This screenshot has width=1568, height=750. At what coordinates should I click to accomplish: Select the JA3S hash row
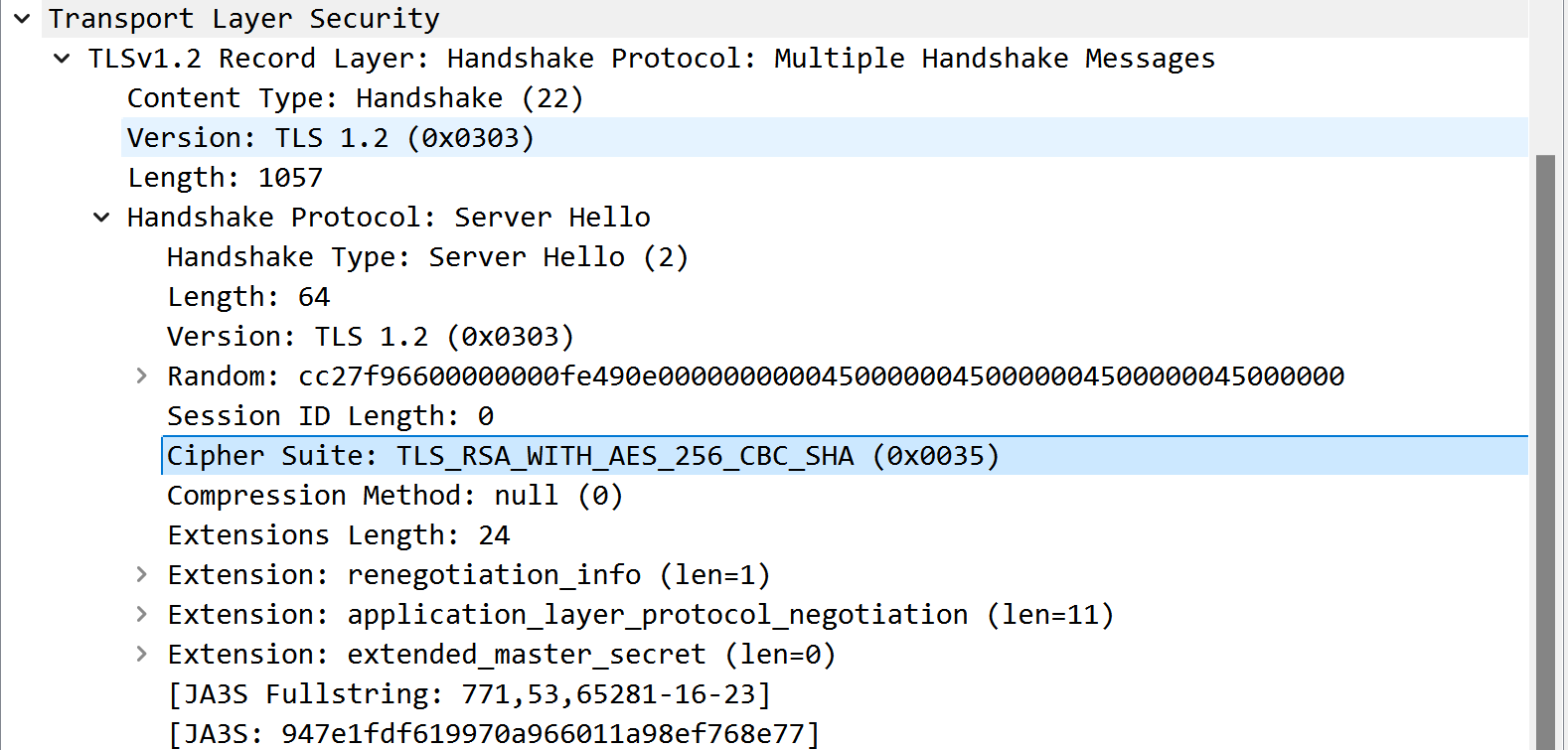click(x=494, y=734)
